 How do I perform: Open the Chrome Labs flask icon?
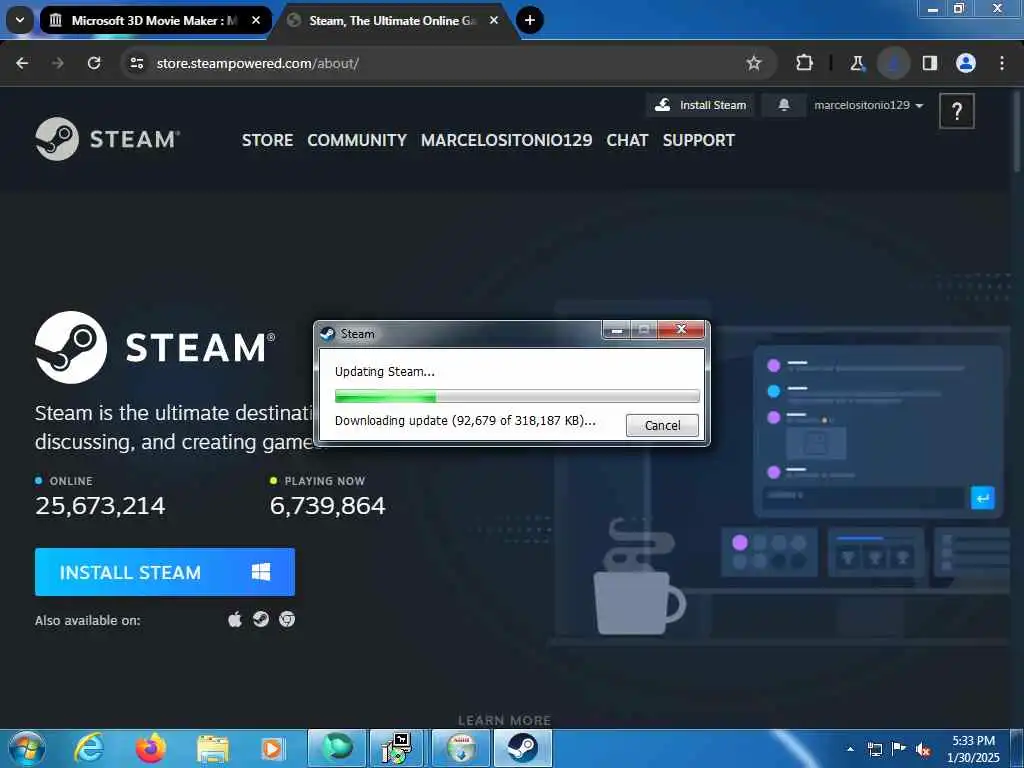pyautogui.click(x=857, y=63)
